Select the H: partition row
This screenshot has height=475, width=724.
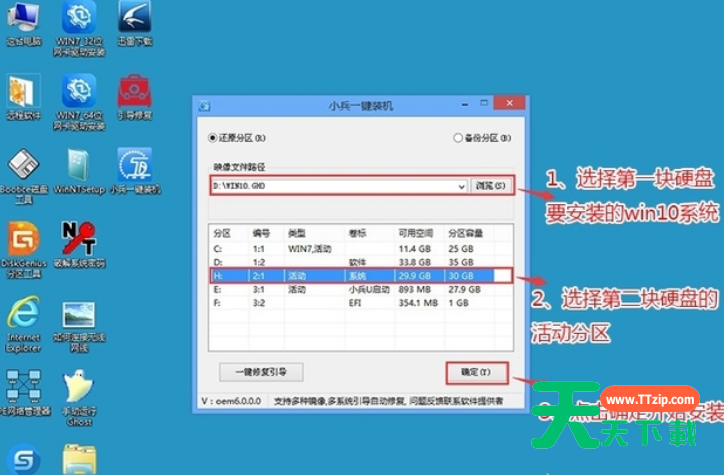pos(361,276)
